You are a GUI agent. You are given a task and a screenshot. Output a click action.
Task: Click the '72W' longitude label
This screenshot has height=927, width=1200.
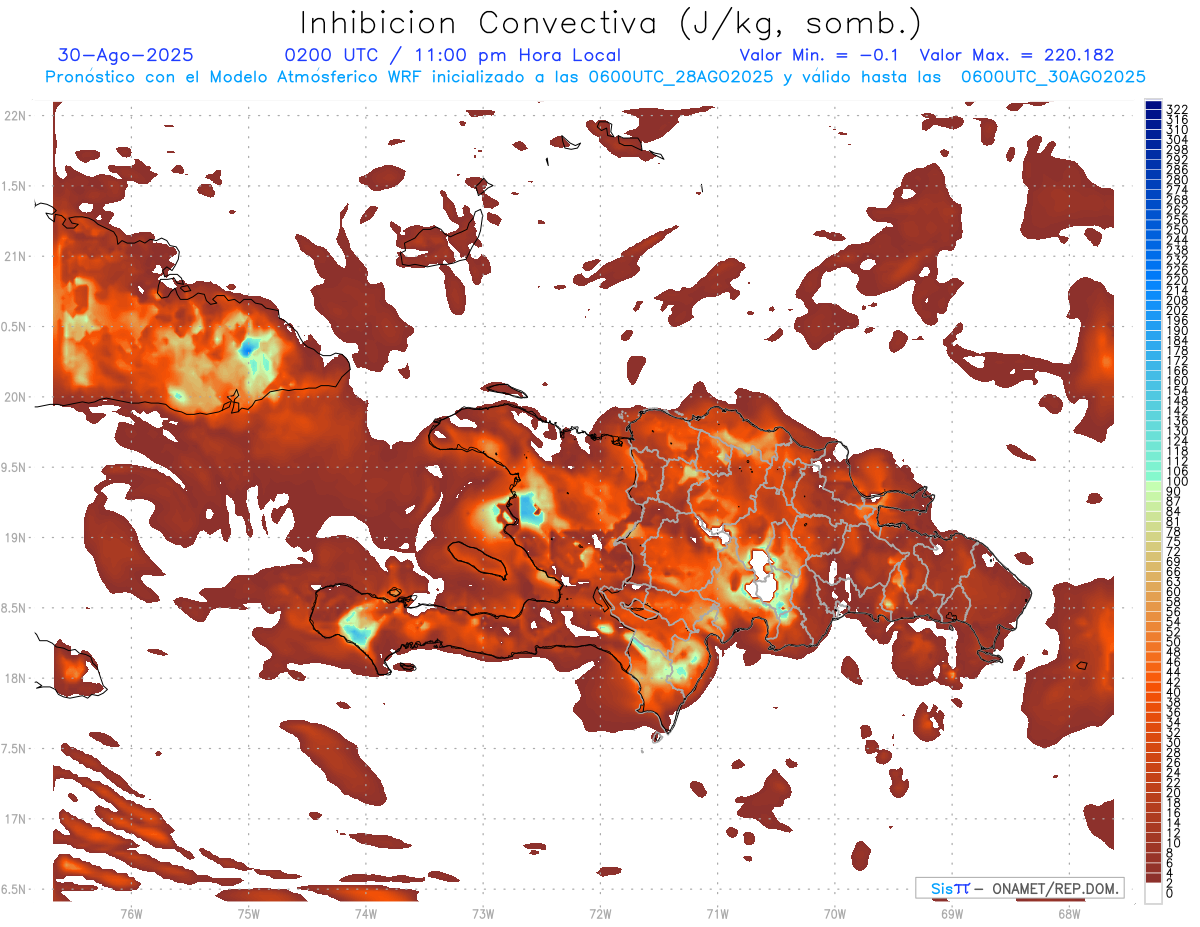coord(600,913)
